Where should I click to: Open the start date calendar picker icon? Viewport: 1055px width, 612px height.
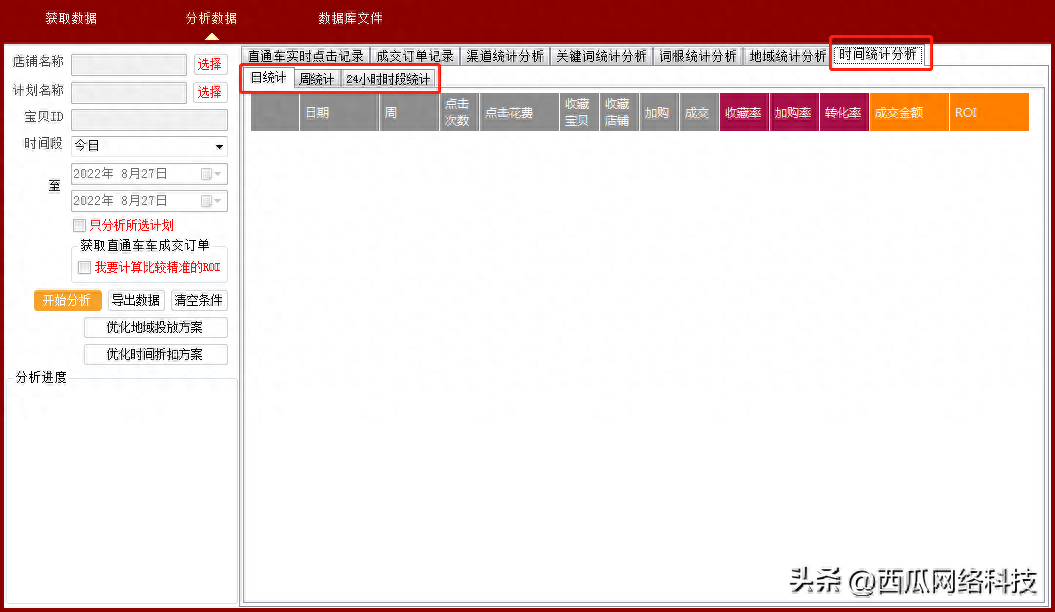coord(207,174)
